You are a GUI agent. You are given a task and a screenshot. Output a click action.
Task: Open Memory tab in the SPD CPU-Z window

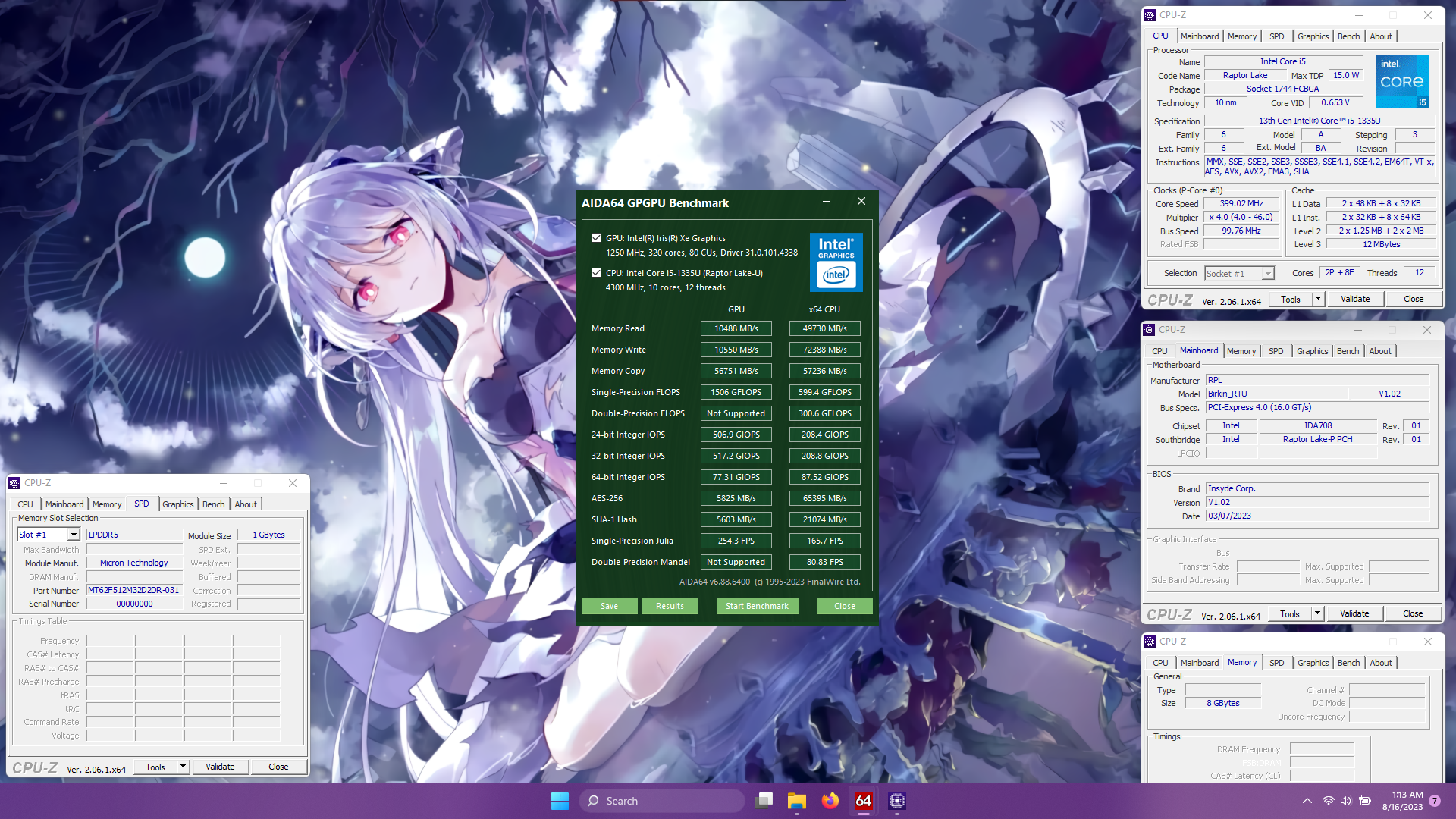pyautogui.click(x=107, y=504)
